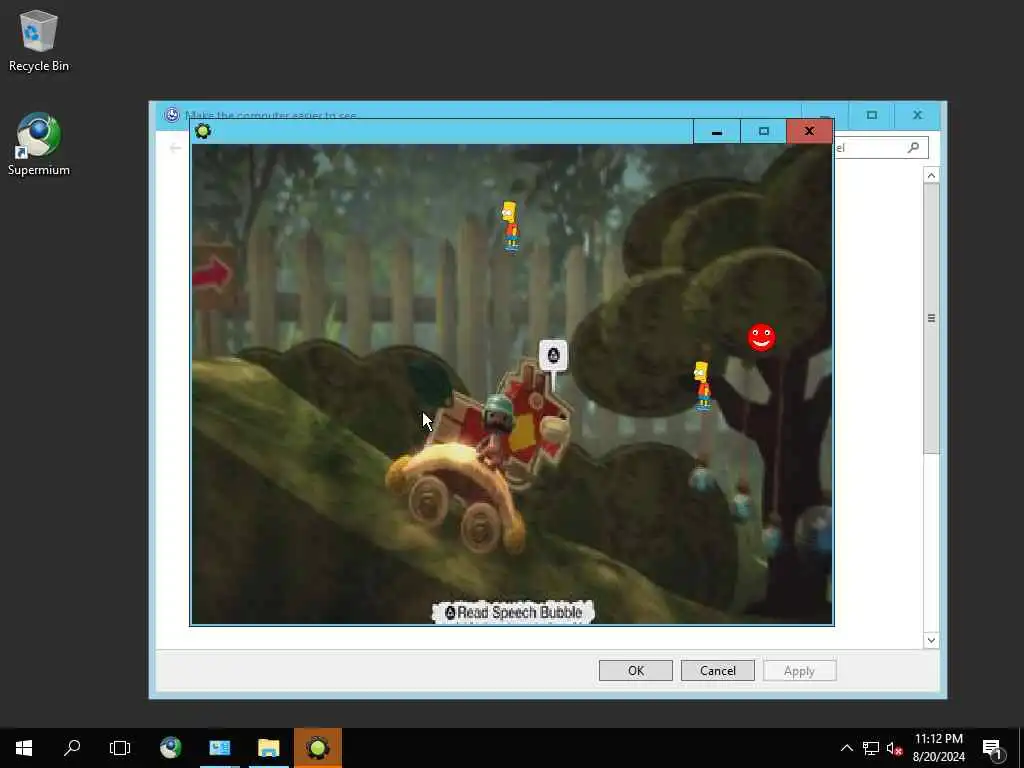Click the red arrow sign in the game

click(x=212, y=274)
